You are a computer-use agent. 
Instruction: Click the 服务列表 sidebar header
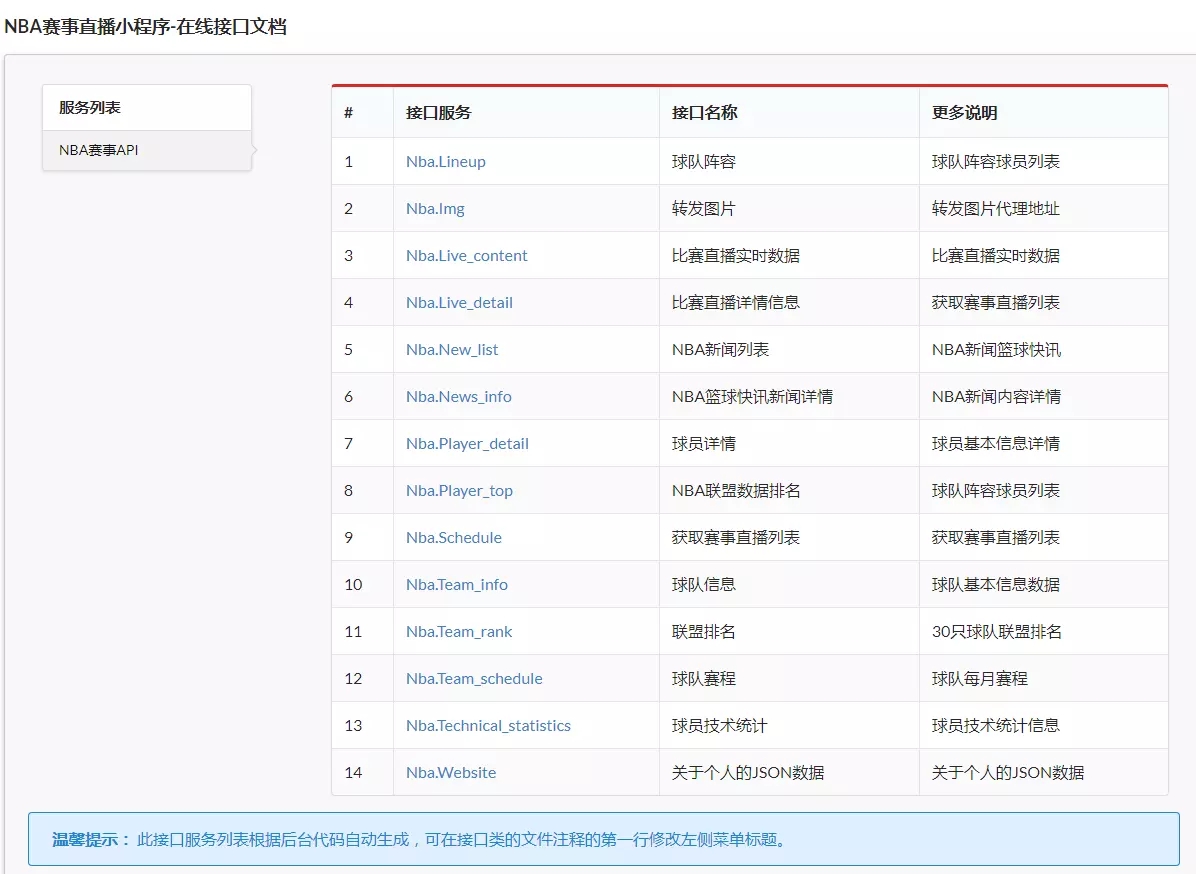(x=146, y=108)
